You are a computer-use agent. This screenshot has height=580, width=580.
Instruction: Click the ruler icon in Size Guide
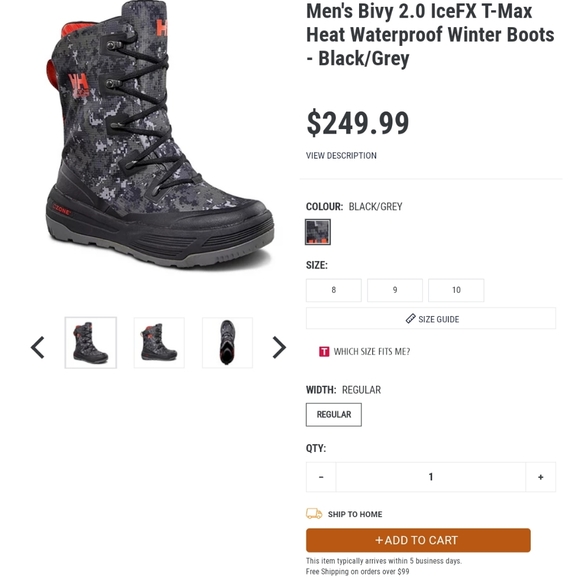point(410,319)
